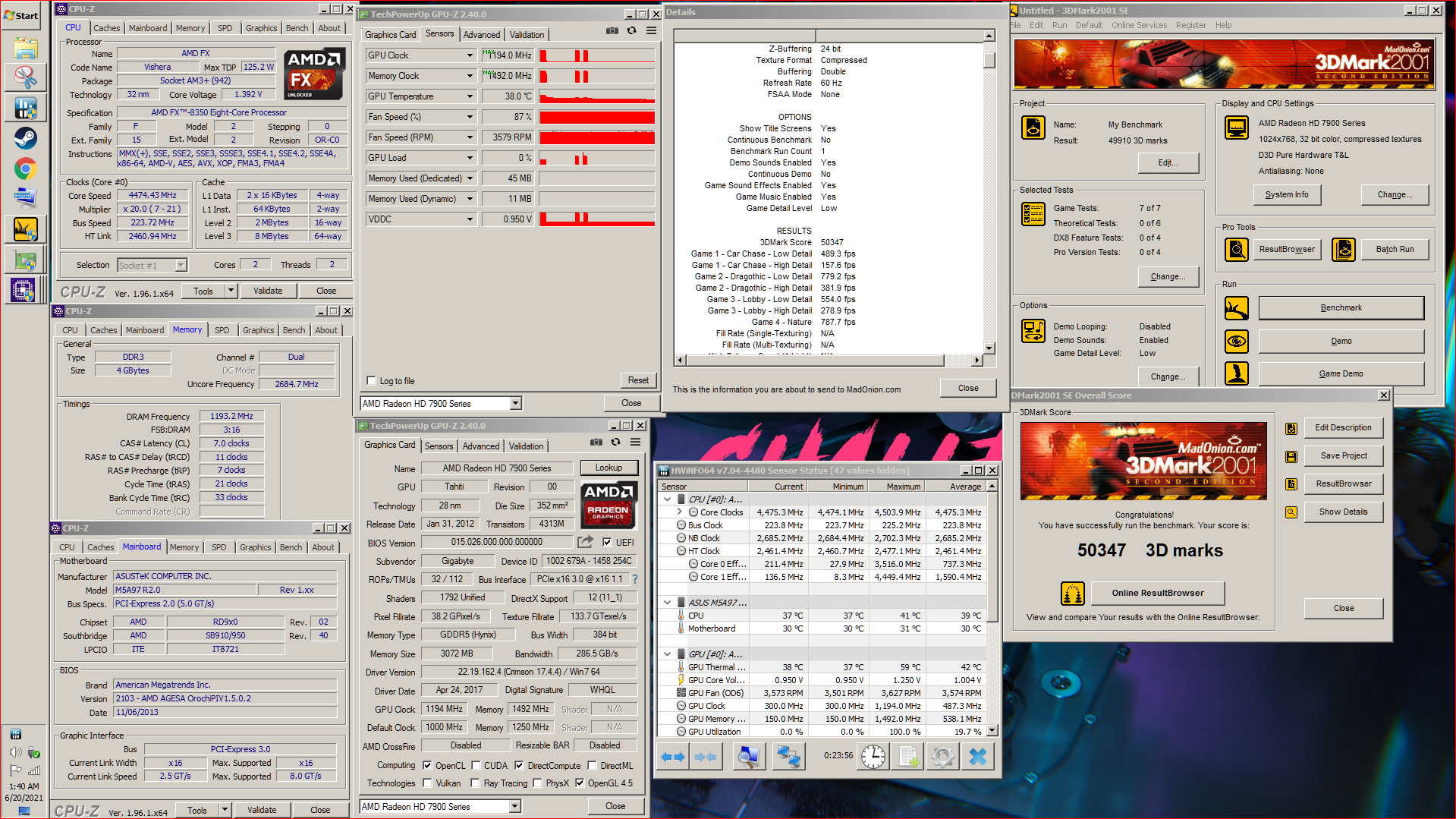
Task: Click the Benchmark button in 3DMark
Action: pos(1341,308)
